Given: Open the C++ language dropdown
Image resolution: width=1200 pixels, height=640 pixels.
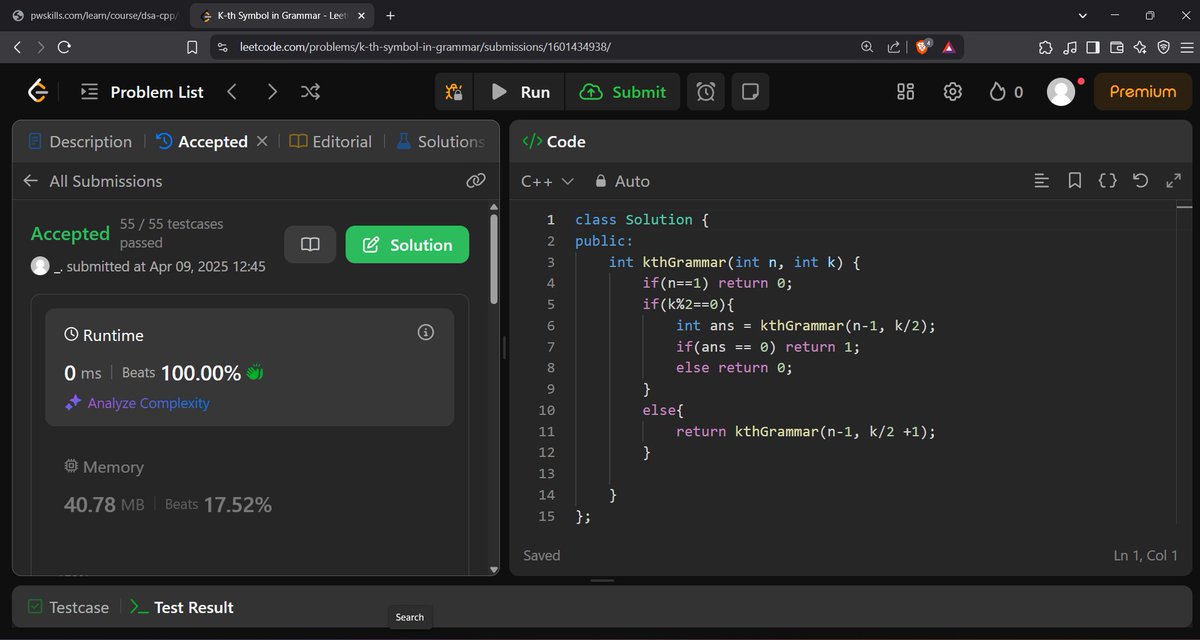Looking at the screenshot, I should click(547, 181).
